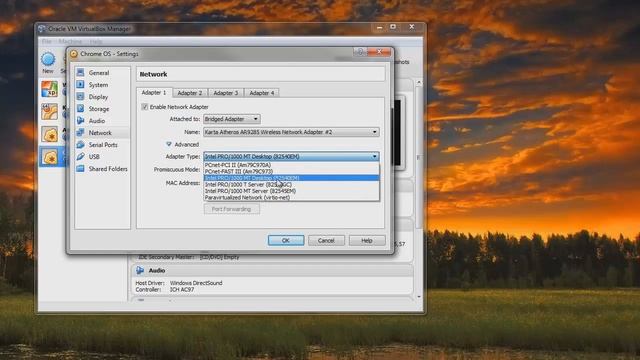Select the Display settings icon

80,97
